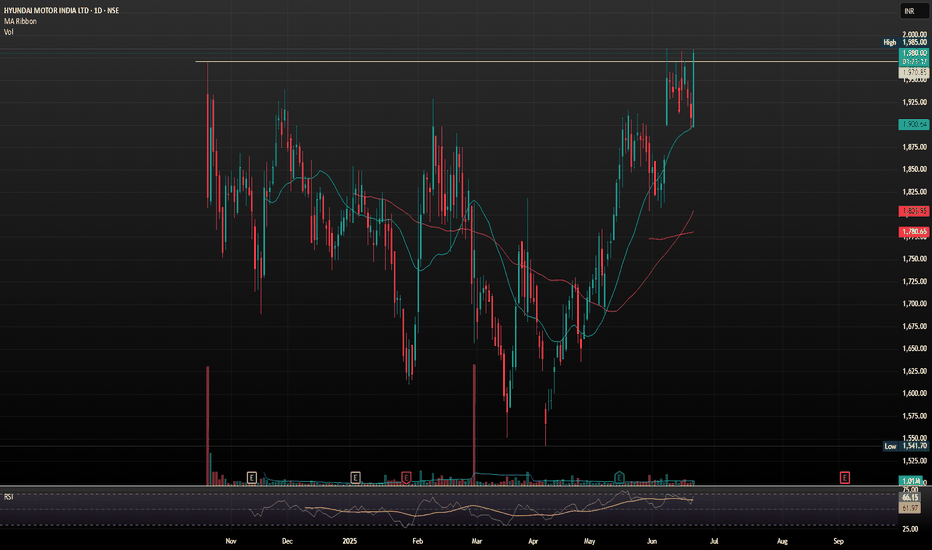Click the Feb label on time axis

(418, 541)
